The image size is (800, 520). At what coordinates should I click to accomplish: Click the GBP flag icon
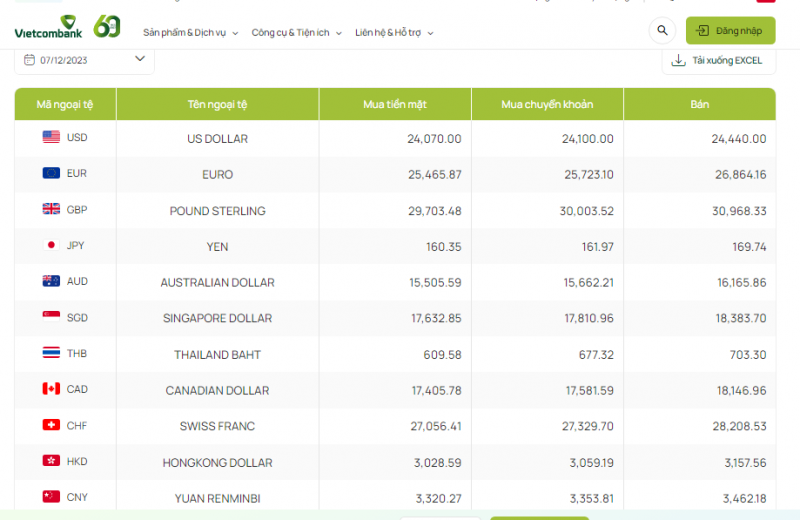point(51,209)
